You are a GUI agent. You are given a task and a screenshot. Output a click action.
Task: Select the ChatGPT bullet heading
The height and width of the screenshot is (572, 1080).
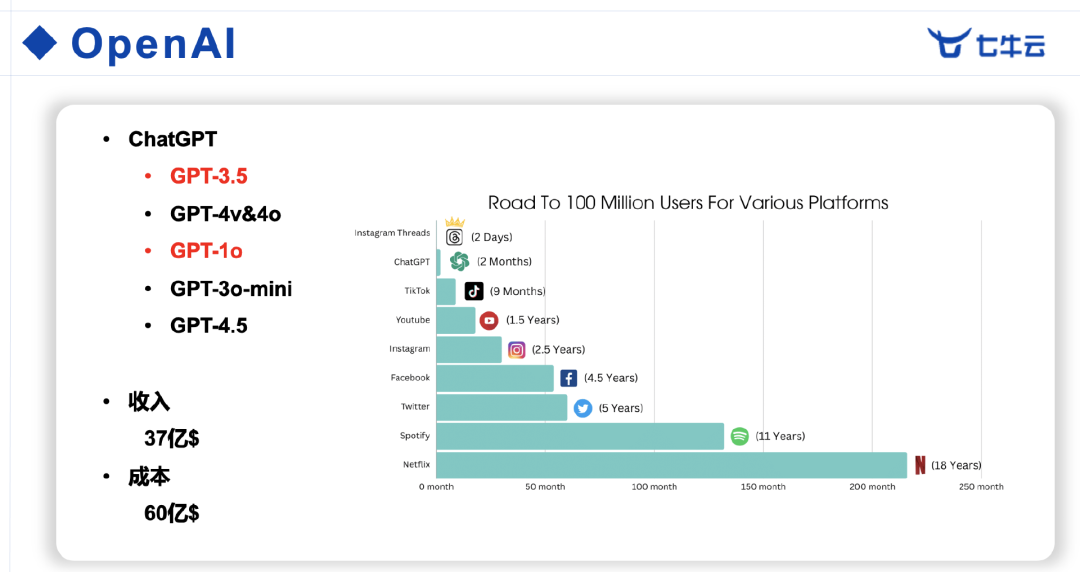click(173, 139)
